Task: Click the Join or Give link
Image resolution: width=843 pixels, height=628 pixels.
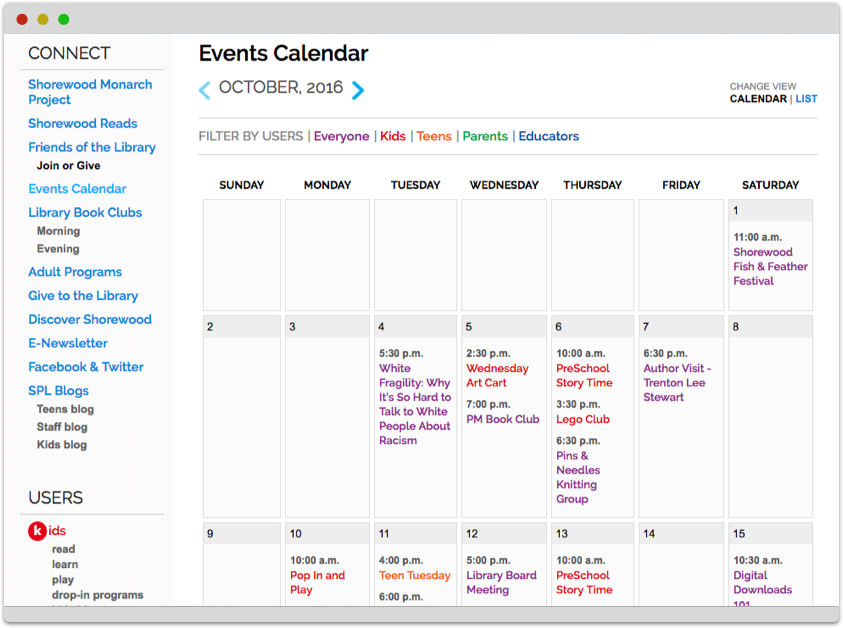Action: (x=68, y=166)
